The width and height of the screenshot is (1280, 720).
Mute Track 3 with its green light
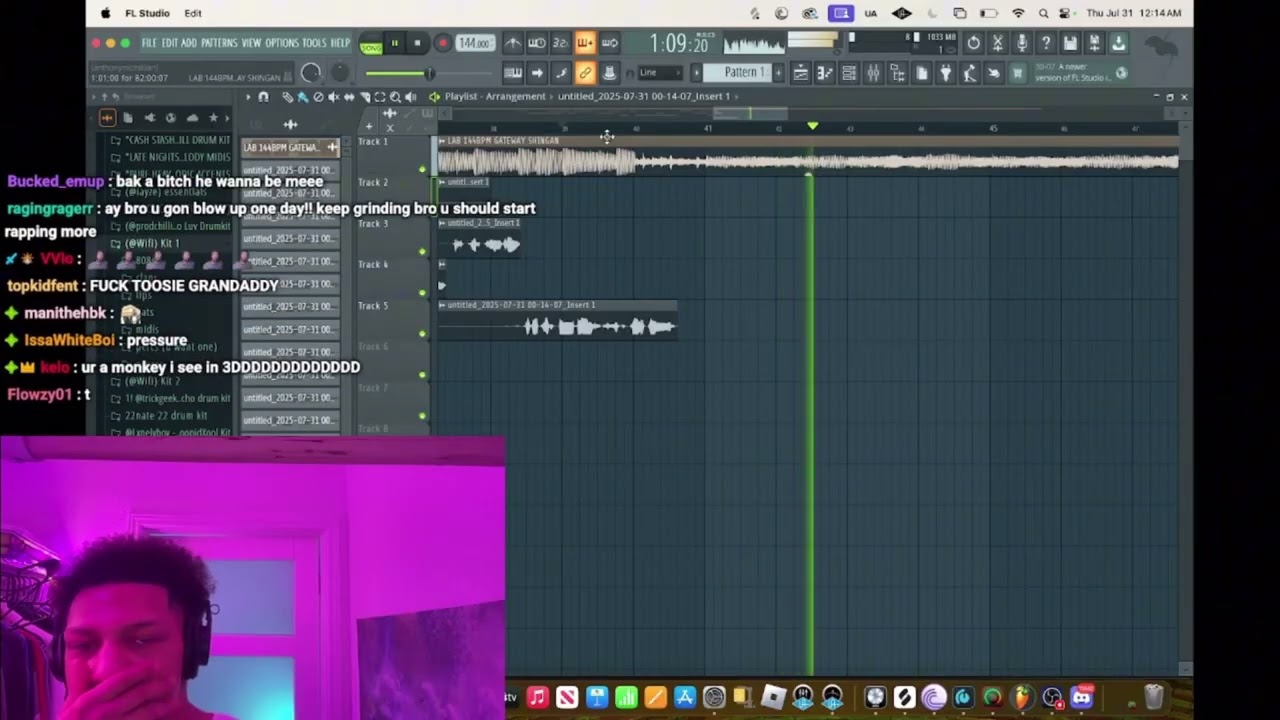[422, 251]
